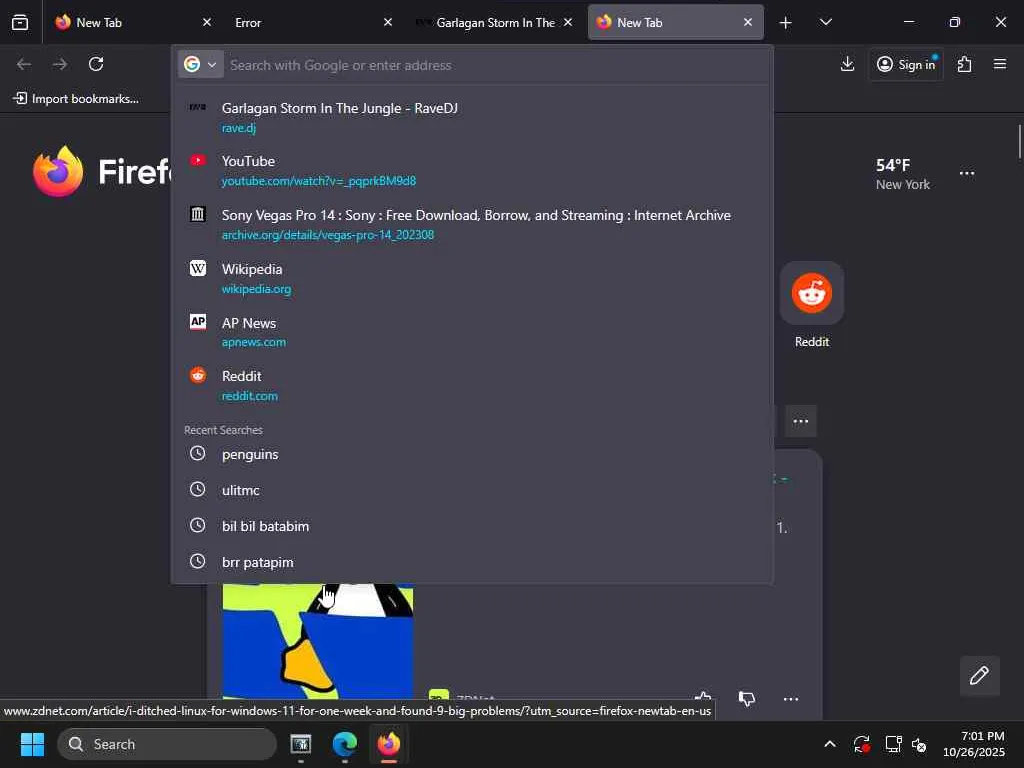Close the Garlagan Storm tab

tap(568, 22)
